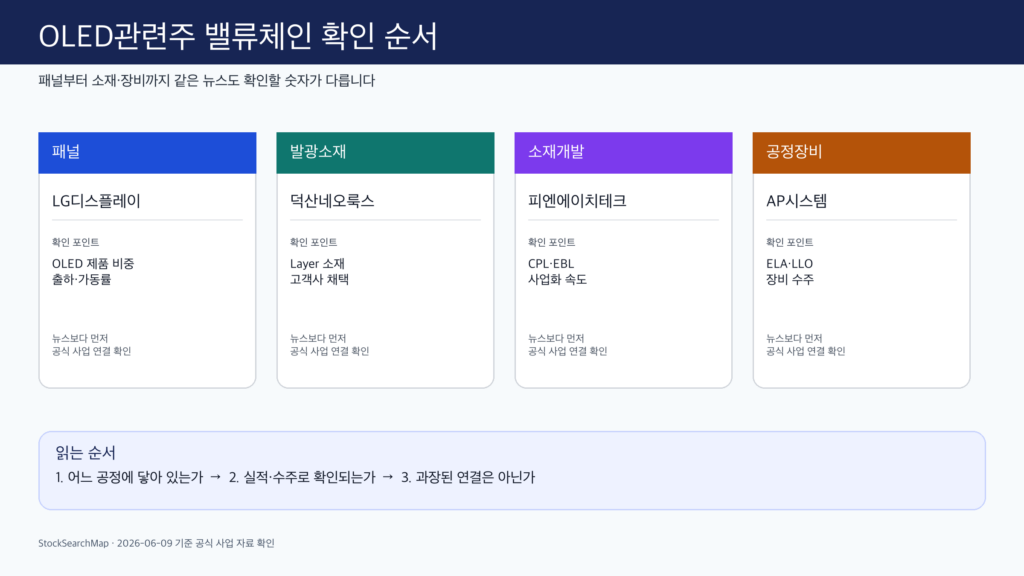
Task: Click '뉴스보다 먼저' note in 공정장비 card
Action: click(794, 338)
